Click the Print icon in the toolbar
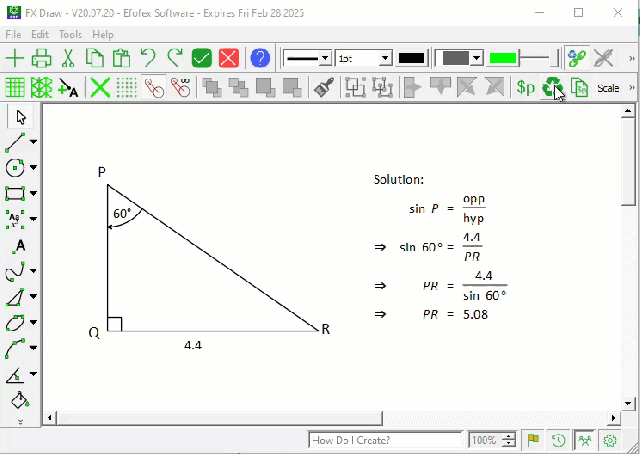640x454 pixels. pos(42,58)
